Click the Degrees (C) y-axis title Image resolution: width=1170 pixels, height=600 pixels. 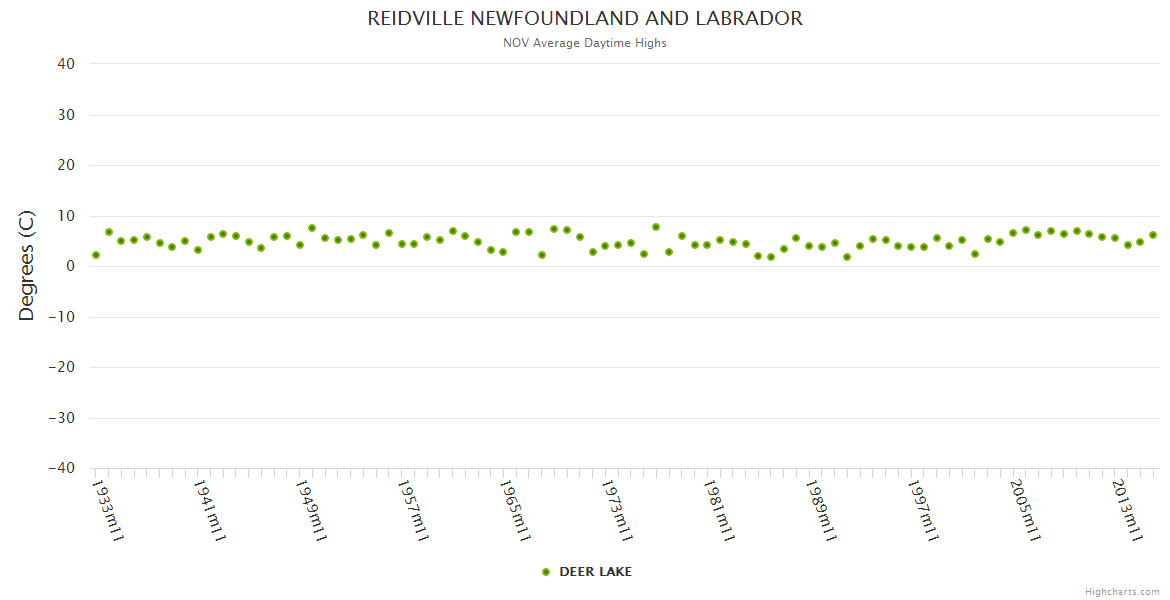tap(27, 266)
